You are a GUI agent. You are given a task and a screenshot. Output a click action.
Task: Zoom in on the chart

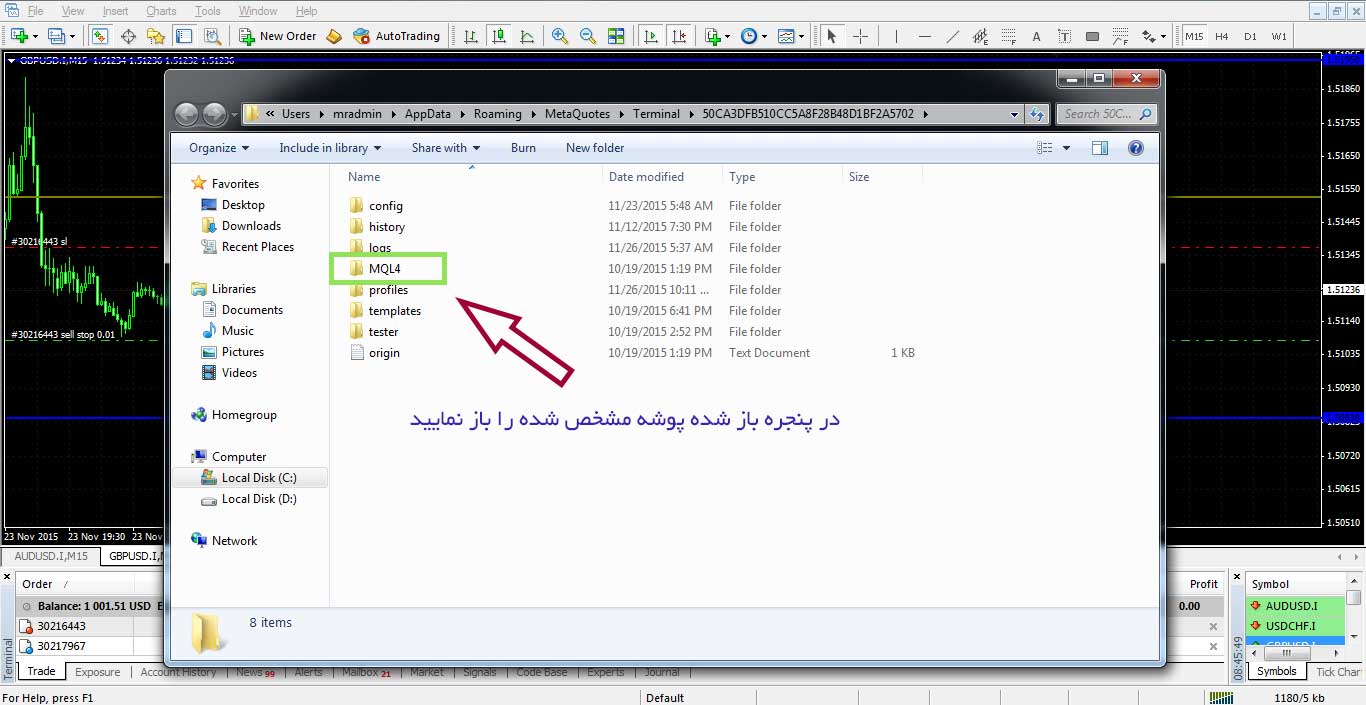click(560, 36)
